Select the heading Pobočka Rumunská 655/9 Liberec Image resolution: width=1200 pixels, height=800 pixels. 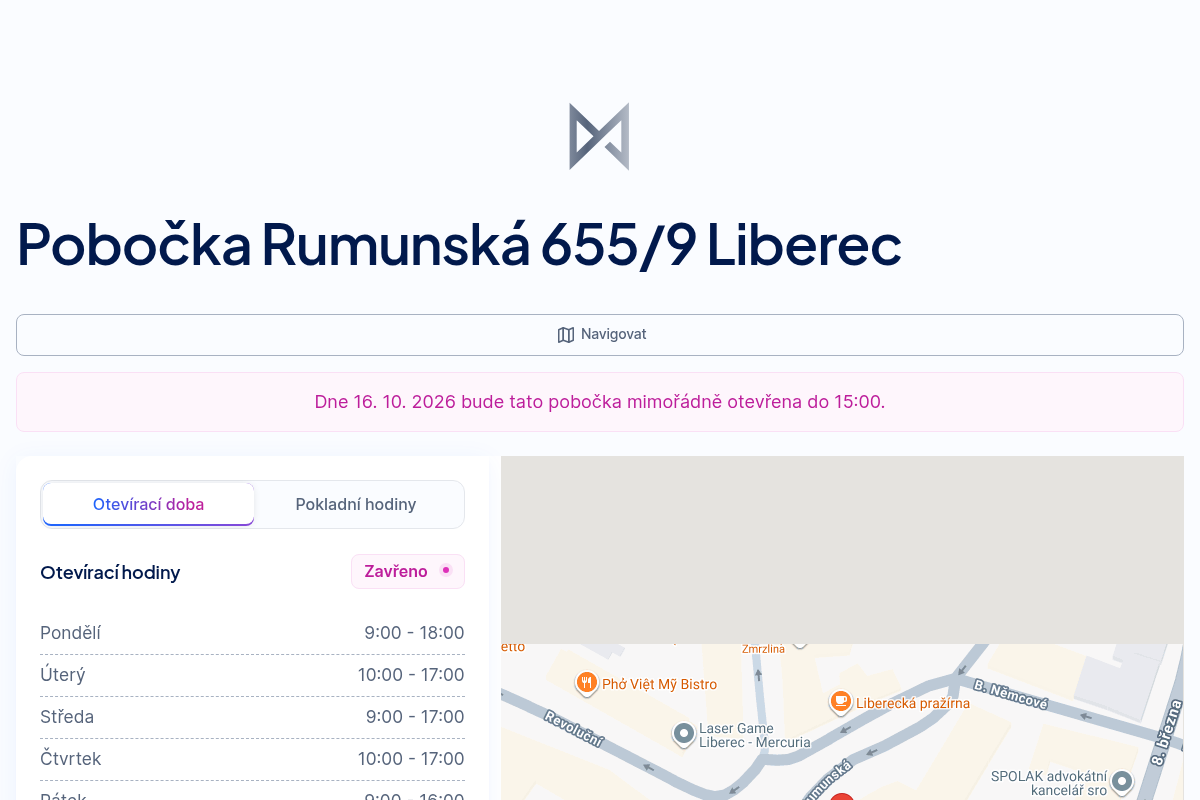click(x=459, y=243)
